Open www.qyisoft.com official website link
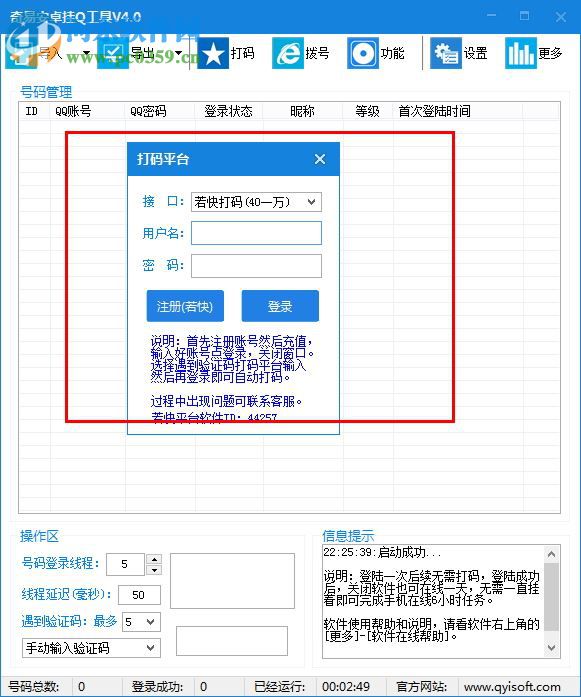The height and width of the screenshot is (697, 581). point(512,687)
